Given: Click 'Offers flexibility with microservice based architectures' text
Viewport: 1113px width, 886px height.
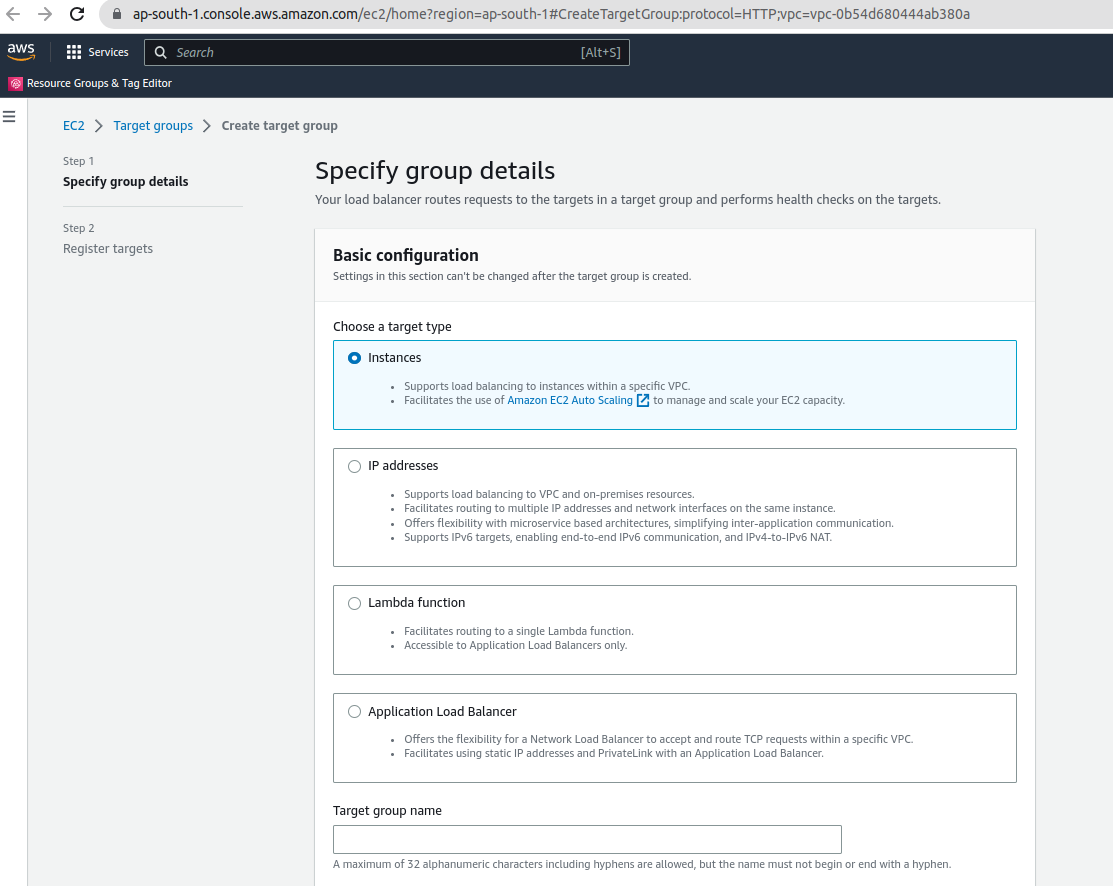Looking at the screenshot, I should (x=649, y=523).
